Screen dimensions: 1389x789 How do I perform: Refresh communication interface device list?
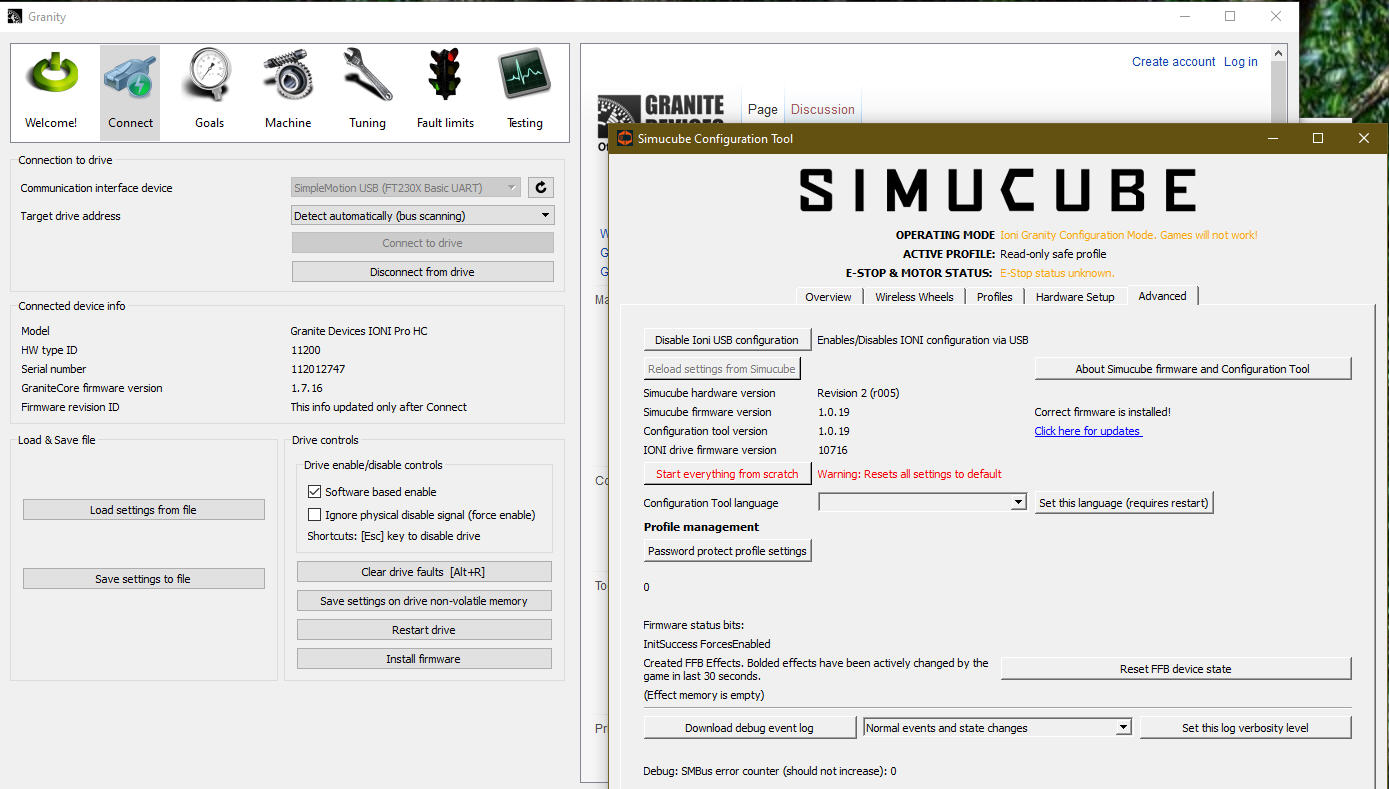[541, 187]
